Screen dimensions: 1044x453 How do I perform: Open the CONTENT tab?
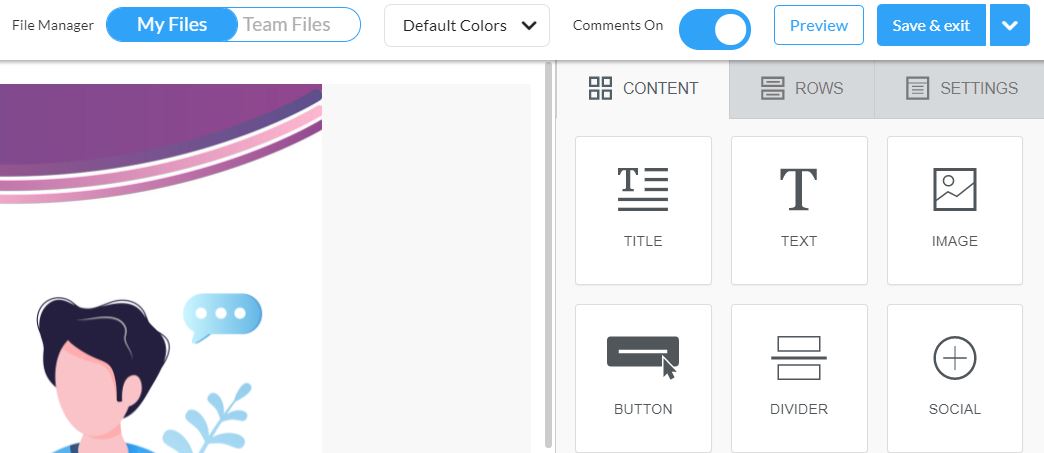coord(643,88)
